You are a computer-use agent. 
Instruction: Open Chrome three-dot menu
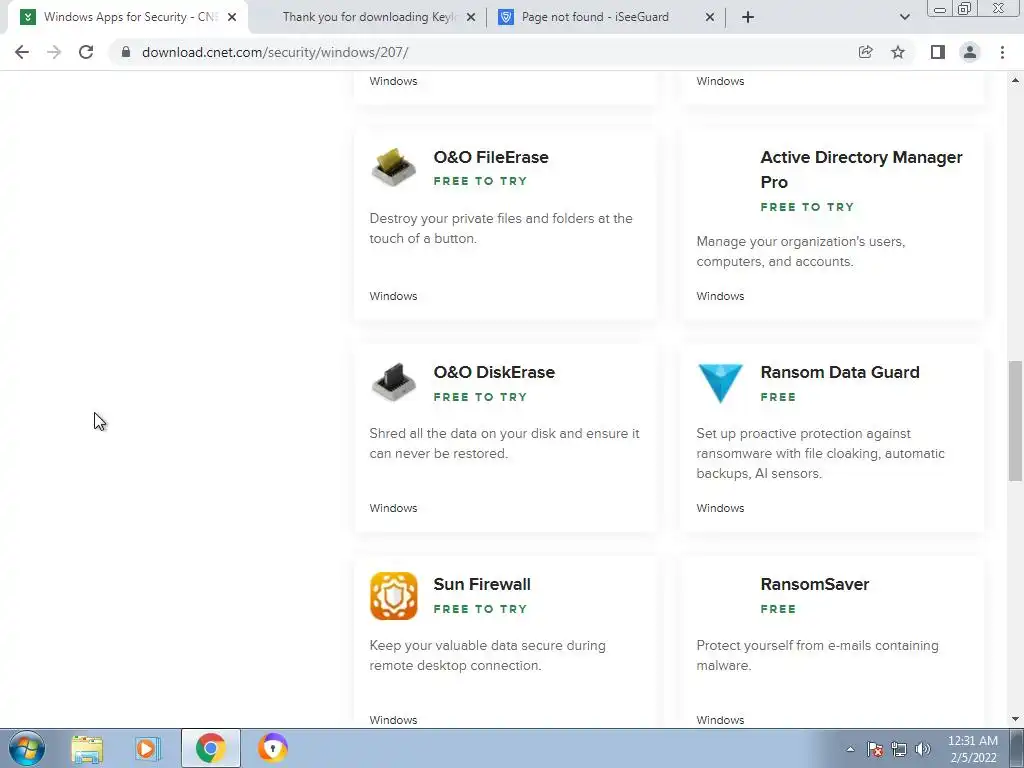(1002, 52)
